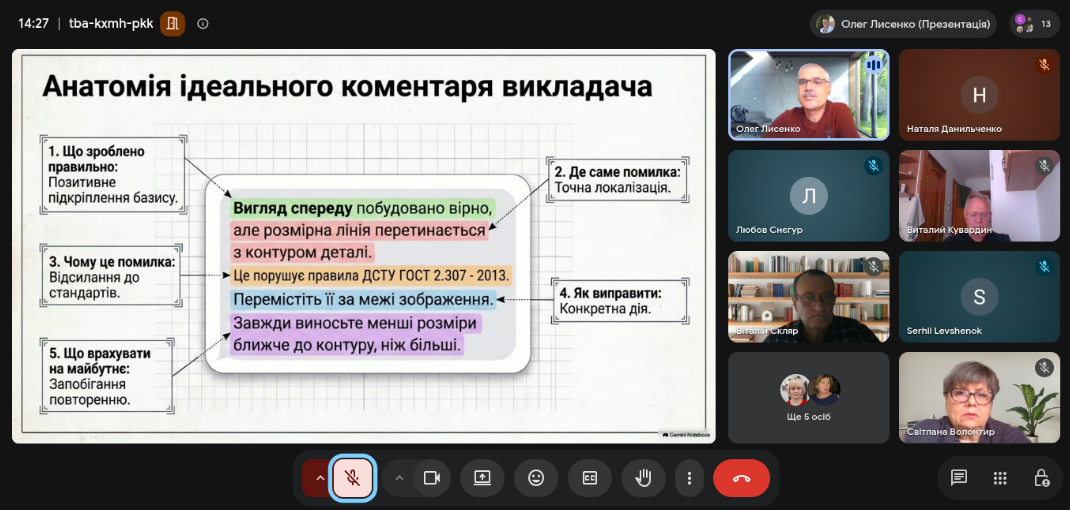
Task: Select Світлана Волонтир video tile
Action: 979,398
